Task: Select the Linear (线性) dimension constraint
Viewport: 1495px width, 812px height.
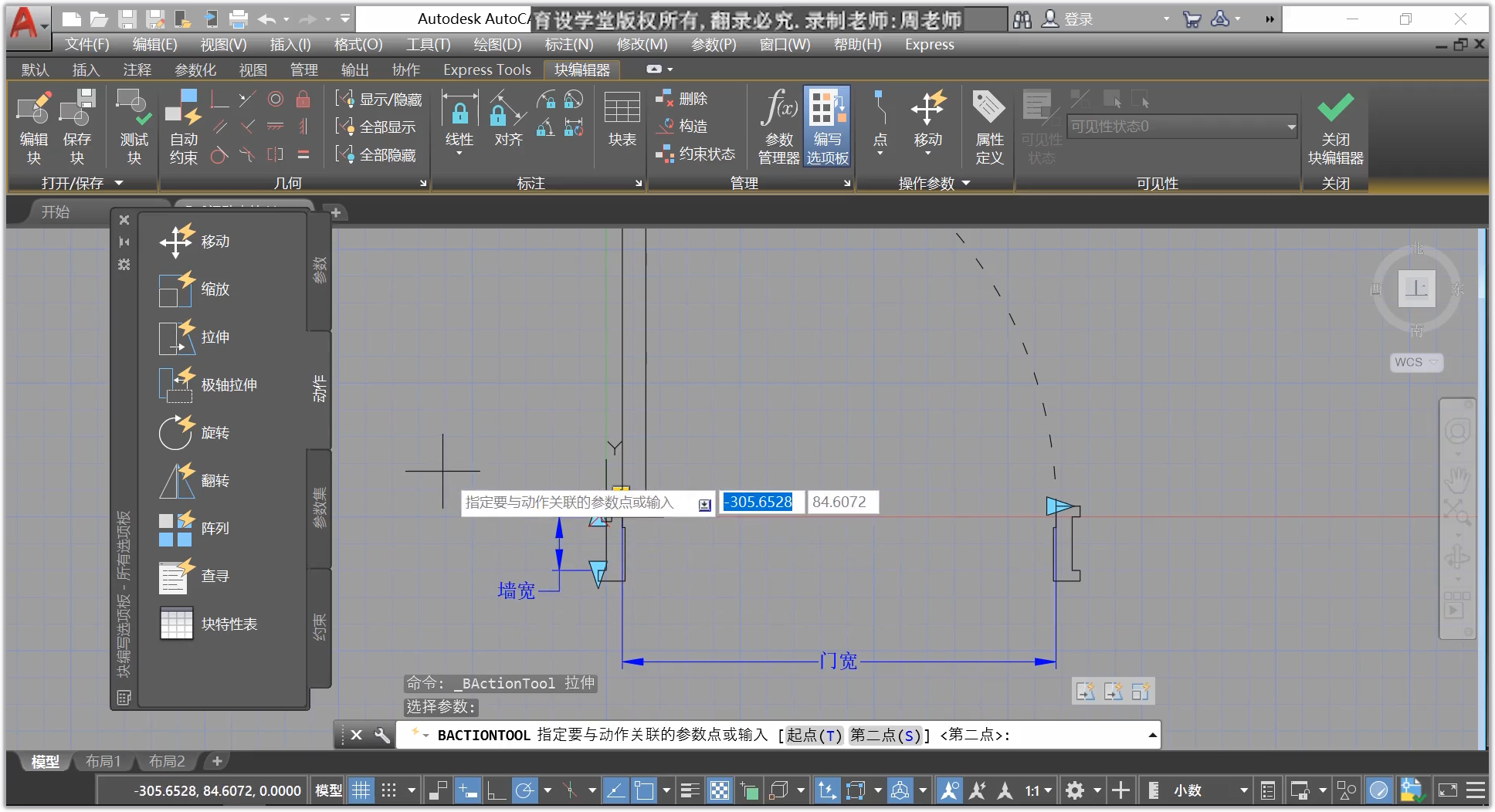Action: click(459, 122)
